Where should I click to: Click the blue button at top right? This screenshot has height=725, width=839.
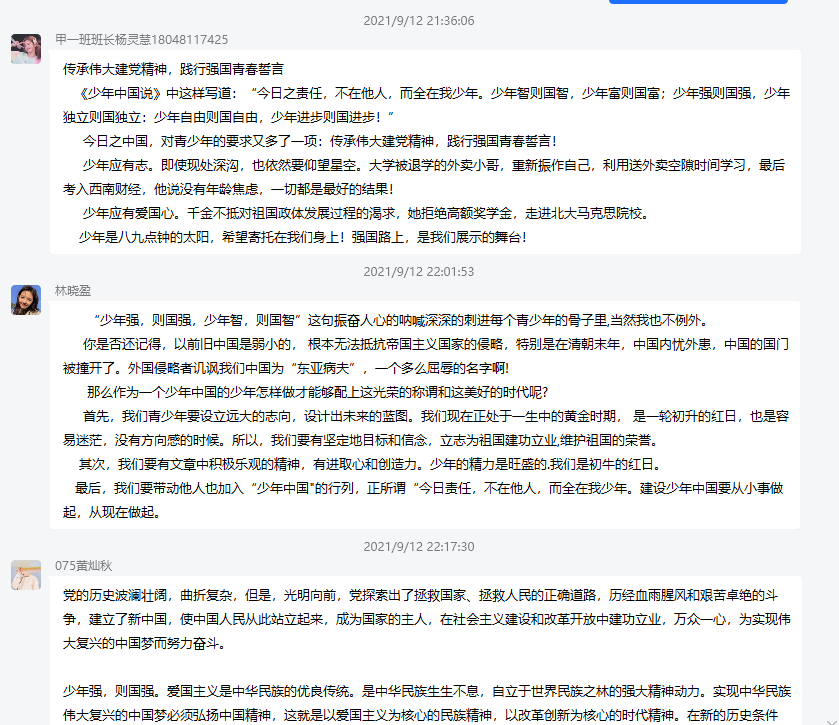point(698,2)
